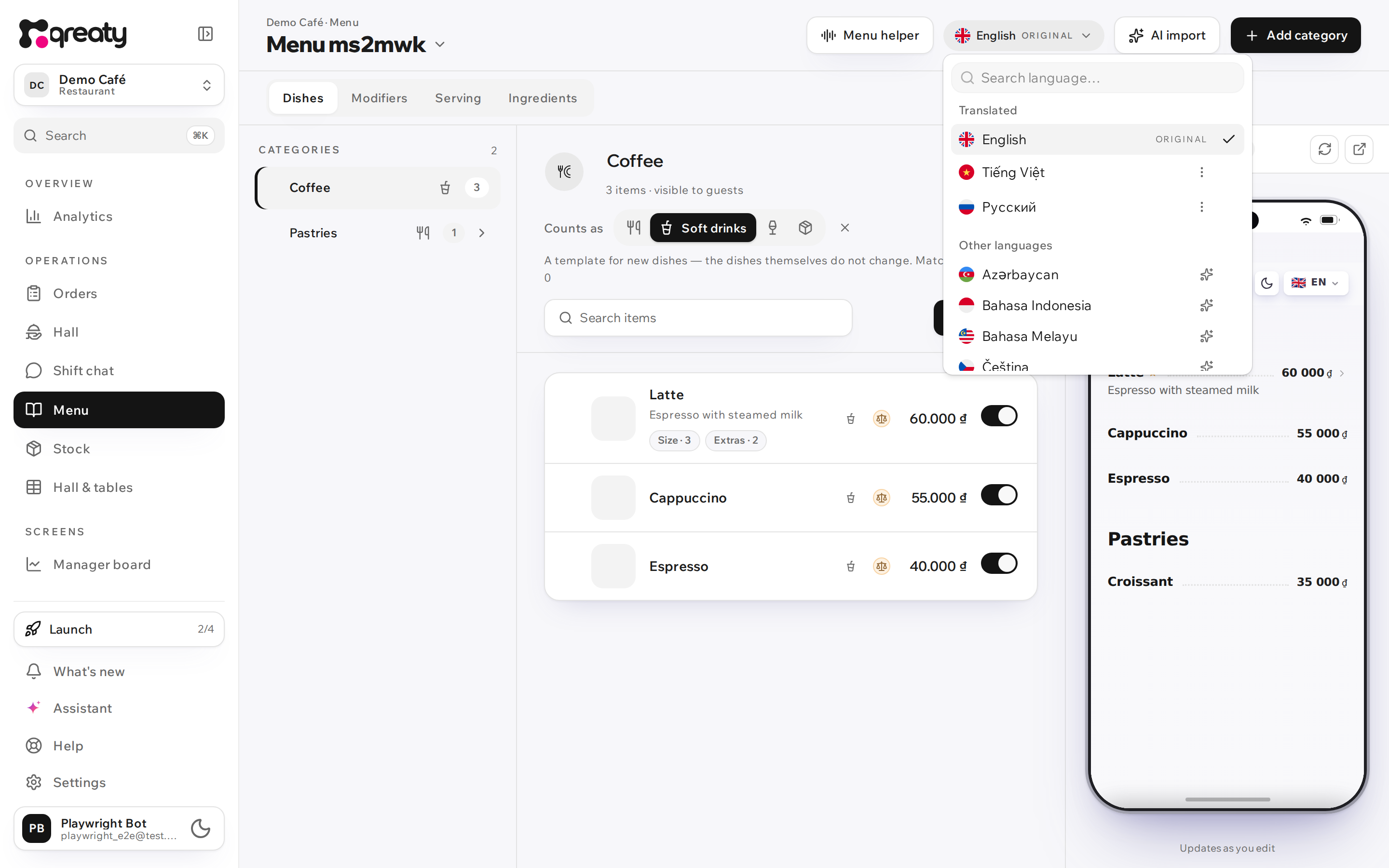Toggle dark mode in phone preview
The image size is (1389, 868).
click(x=1267, y=283)
